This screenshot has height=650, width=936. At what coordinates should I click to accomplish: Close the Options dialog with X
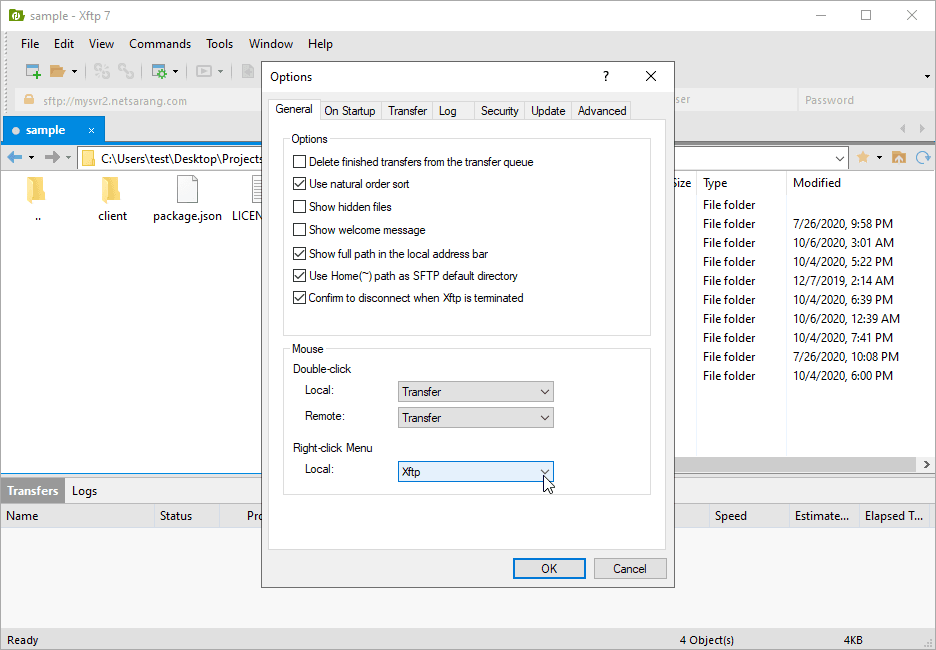click(651, 76)
